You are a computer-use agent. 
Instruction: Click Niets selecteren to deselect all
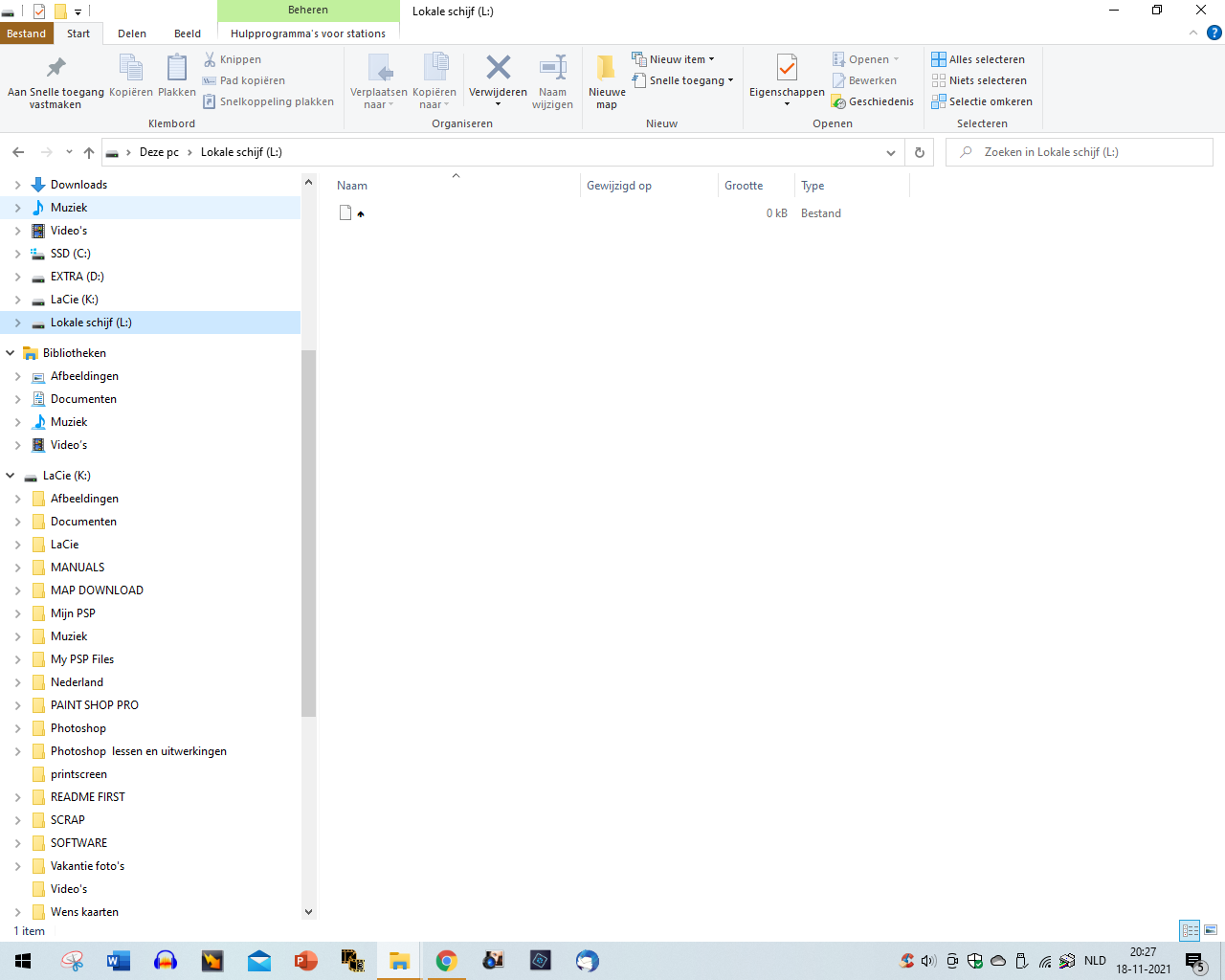pyautogui.click(x=979, y=80)
